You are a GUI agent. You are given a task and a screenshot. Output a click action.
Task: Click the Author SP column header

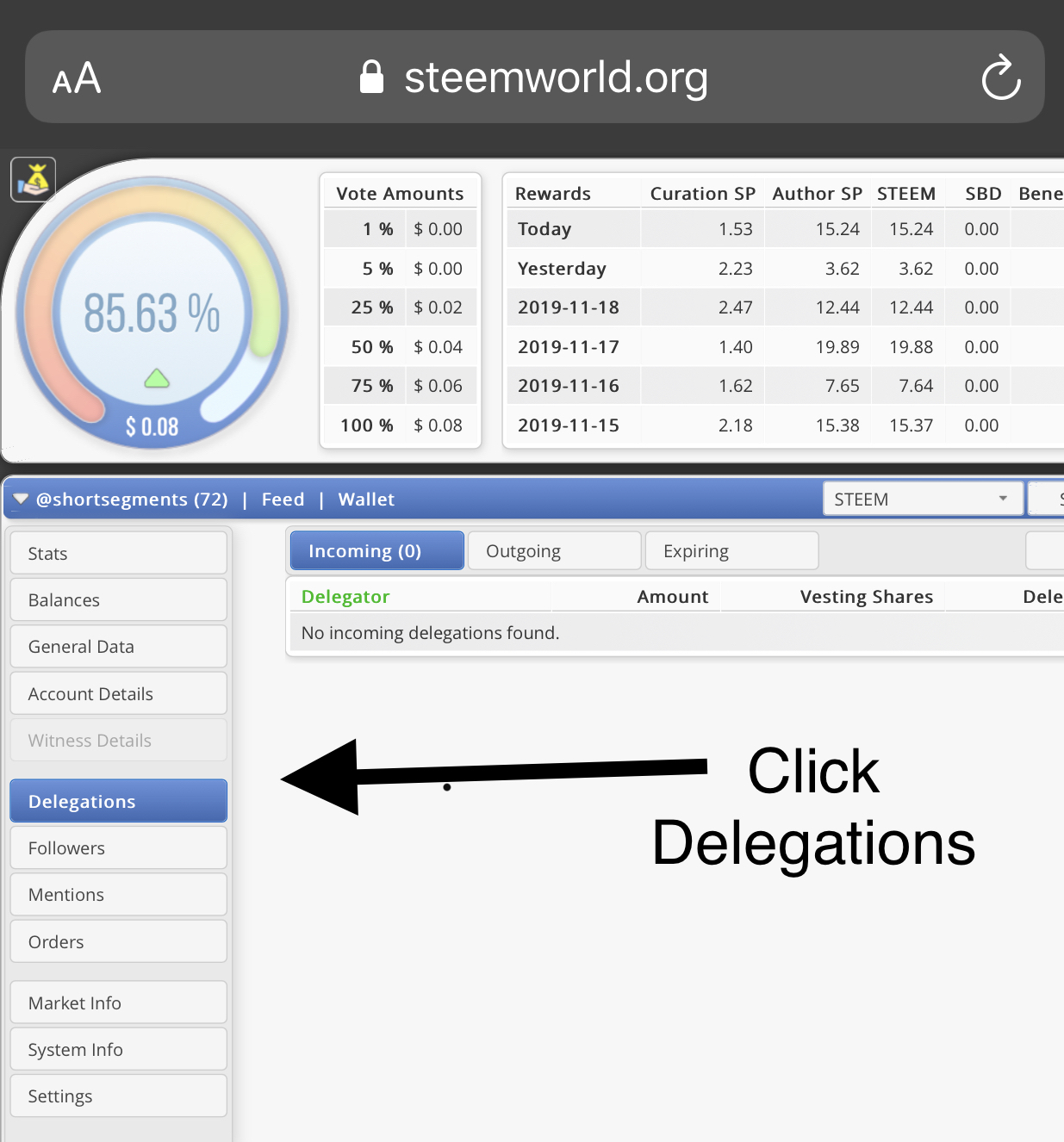pos(817,194)
